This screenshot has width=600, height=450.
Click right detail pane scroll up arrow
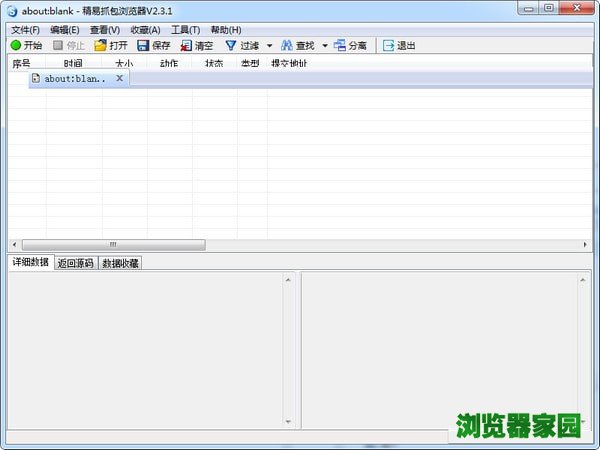click(583, 280)
